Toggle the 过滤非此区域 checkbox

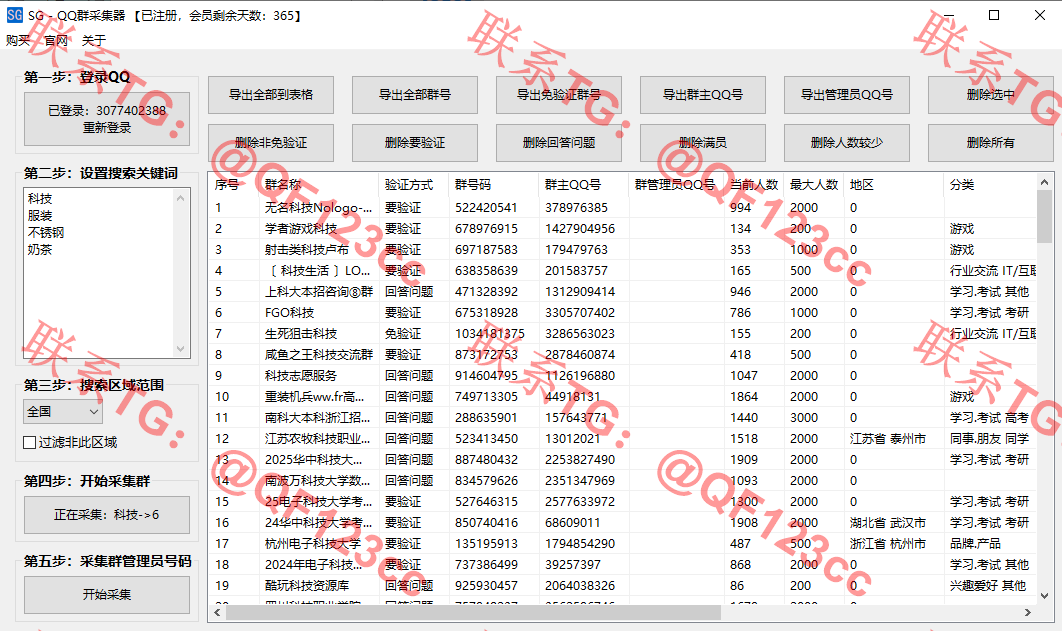(70, 443)
